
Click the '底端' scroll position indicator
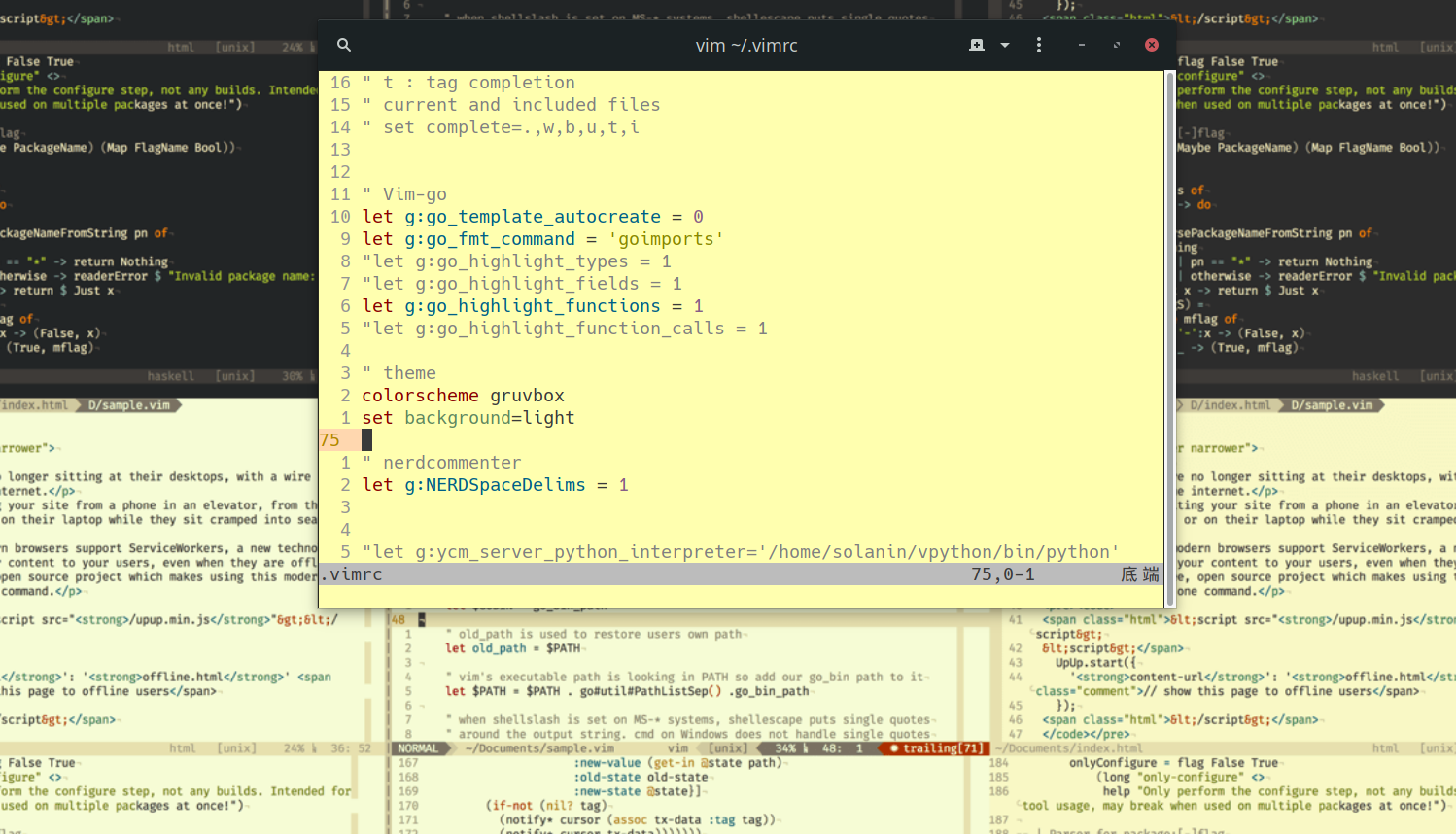tap(1140, 574)
